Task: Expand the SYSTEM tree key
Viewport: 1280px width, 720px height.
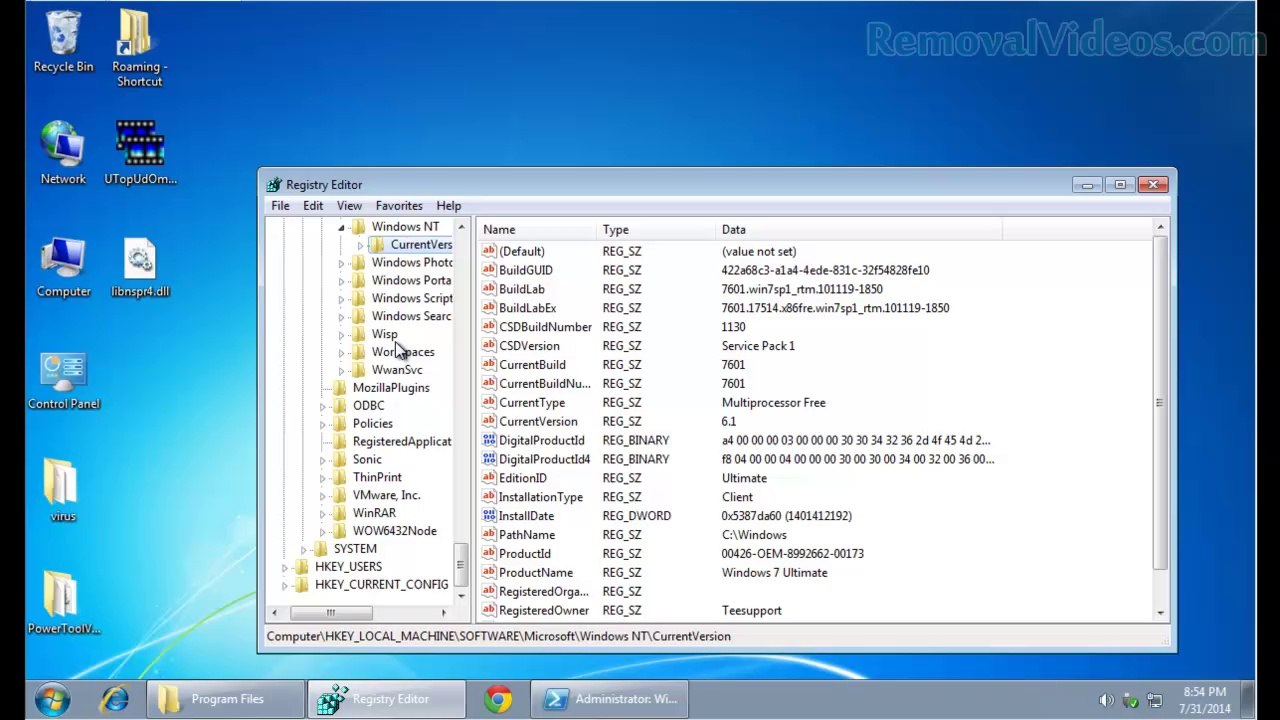Action: point(304,549)
